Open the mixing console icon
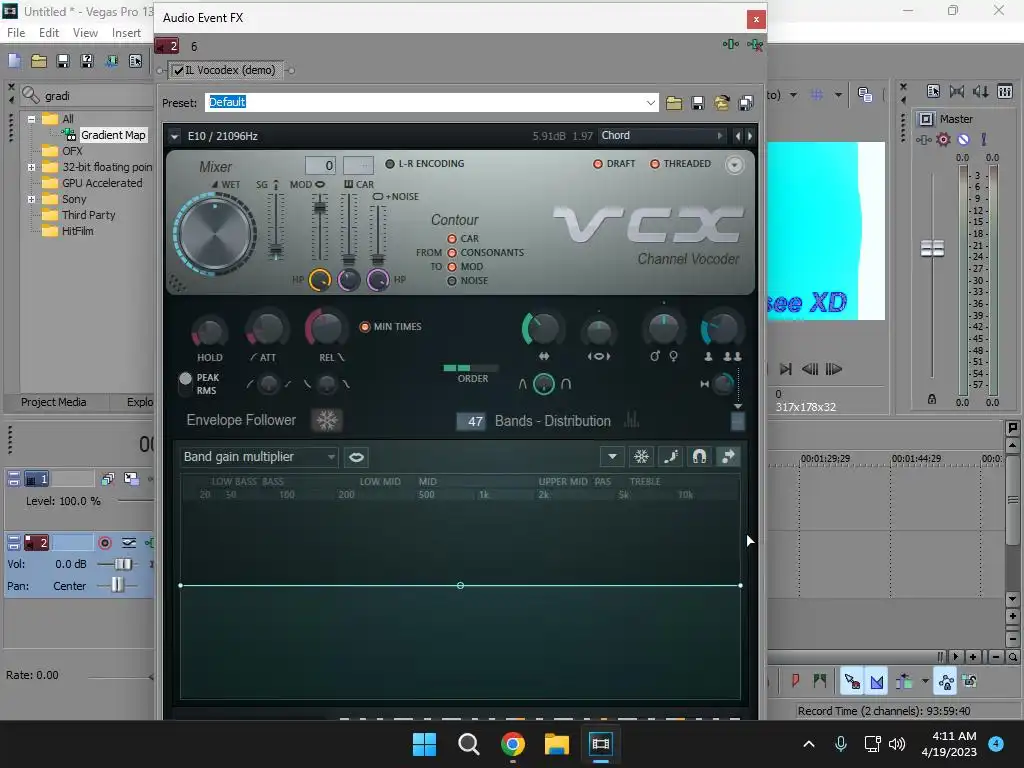Image resolution: width=1024 pixels, height=768 pixels. point(1005,91)
